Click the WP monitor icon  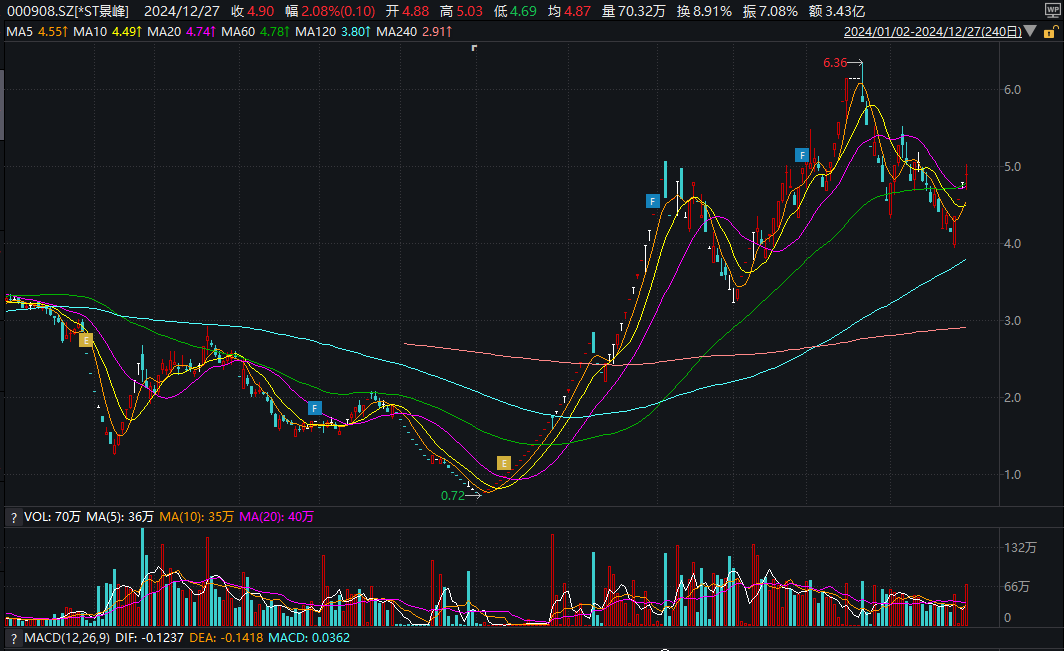click(1052, 11)
